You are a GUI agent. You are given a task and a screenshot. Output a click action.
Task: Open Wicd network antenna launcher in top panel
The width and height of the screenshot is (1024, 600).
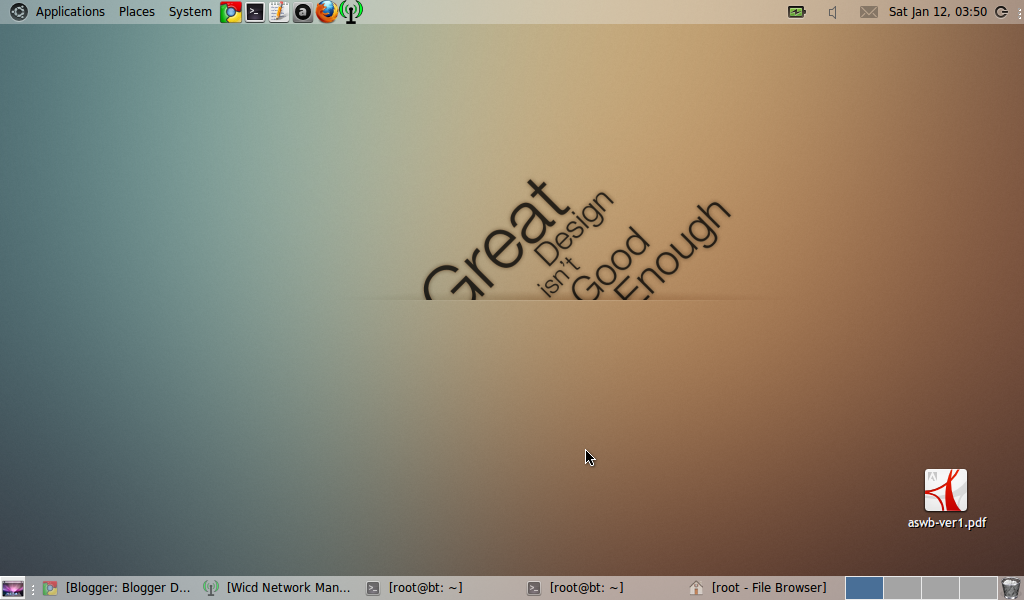(351, 12)
